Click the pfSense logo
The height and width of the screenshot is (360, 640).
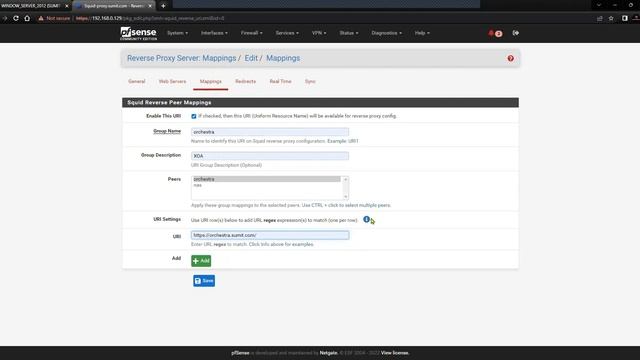pyautogui.click(x=138, y=33)
